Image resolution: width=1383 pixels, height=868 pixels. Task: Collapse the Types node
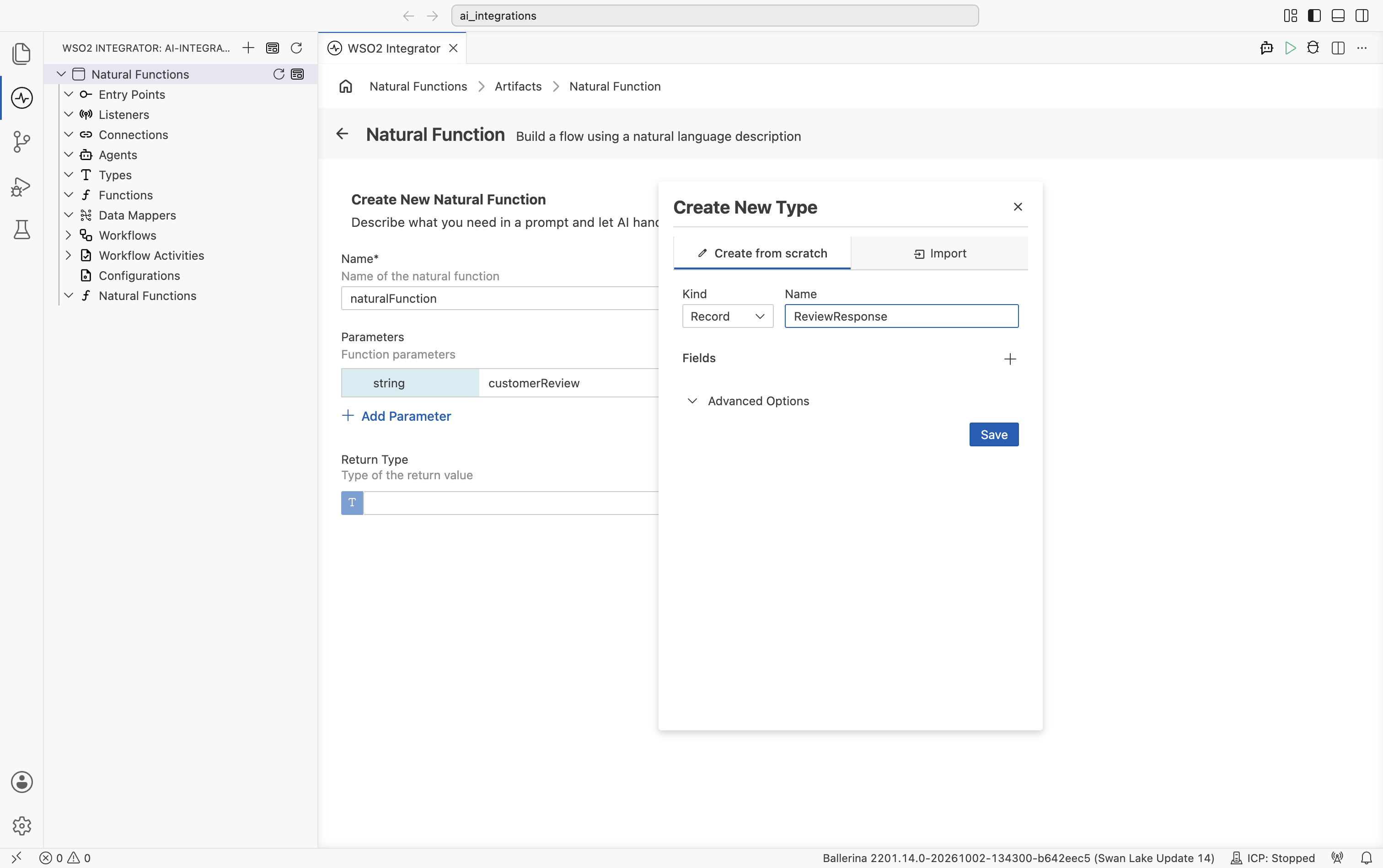(x=68, y=175)
